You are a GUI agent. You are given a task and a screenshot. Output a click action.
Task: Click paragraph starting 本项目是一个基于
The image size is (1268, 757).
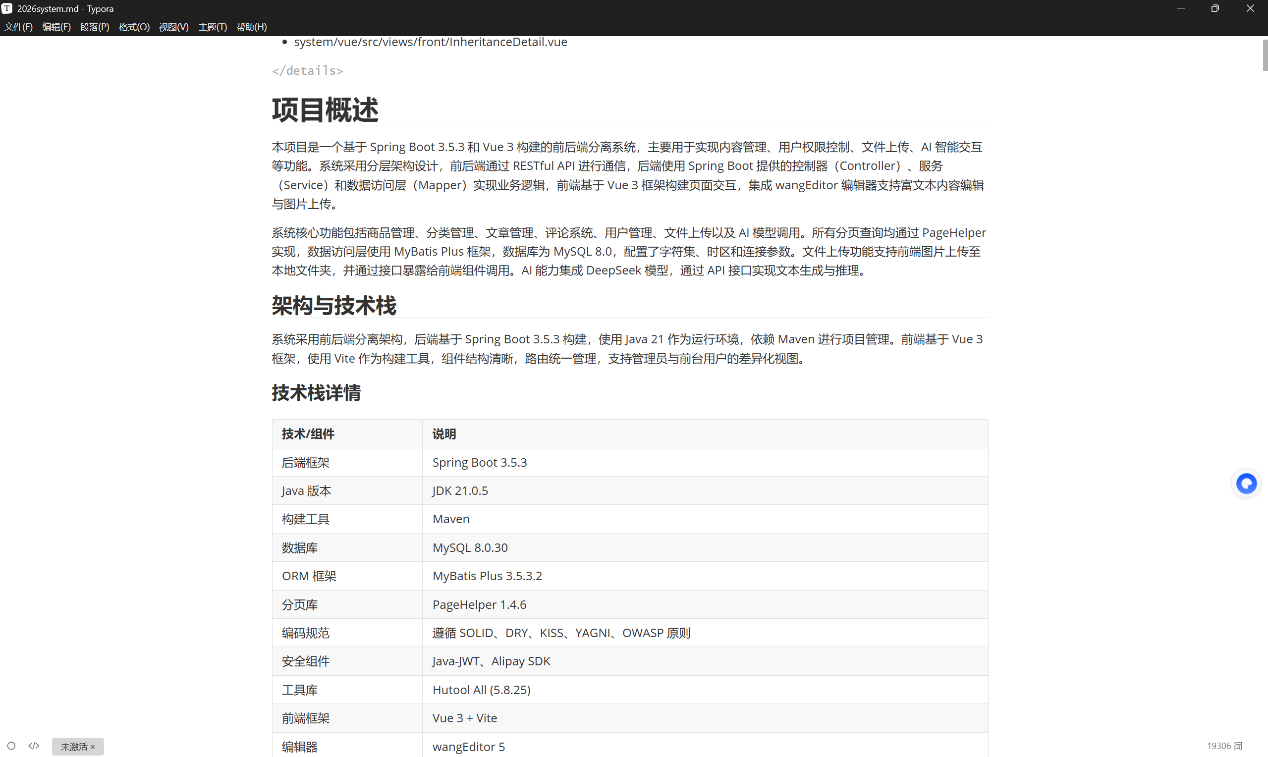[x=629, y=175]
